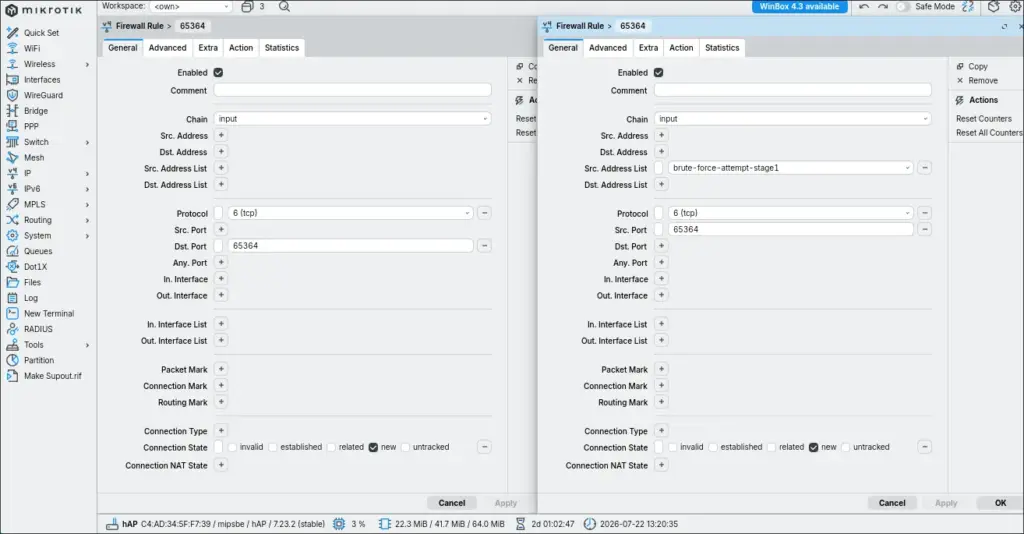Click the redo arrow in top toolbar
Viewport: 1024px width, 534px height.
883,7
